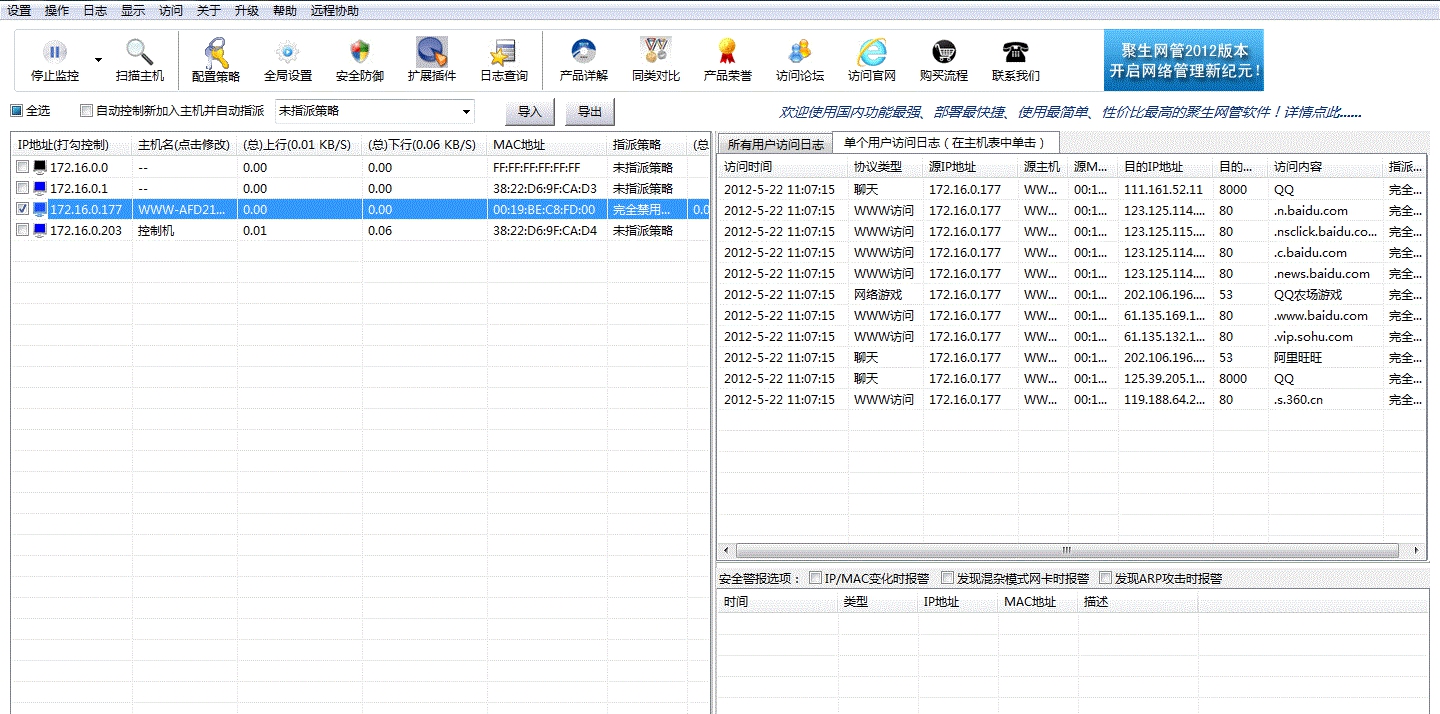This screenshot has width=1440, height=714.
Task: Open 购买流程 (Purchase Process) icon
Action: (x=942, y=59)
